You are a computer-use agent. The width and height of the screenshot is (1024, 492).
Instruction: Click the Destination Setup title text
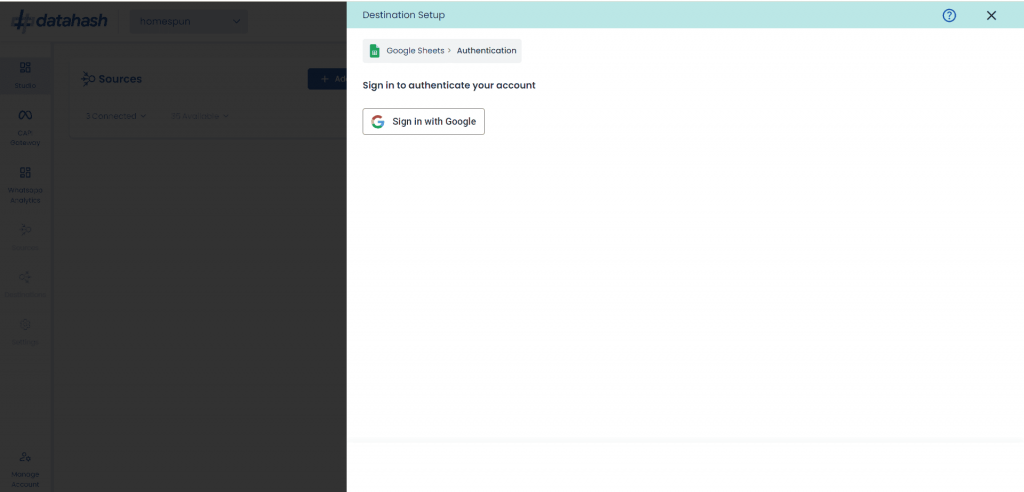[404, 15]
